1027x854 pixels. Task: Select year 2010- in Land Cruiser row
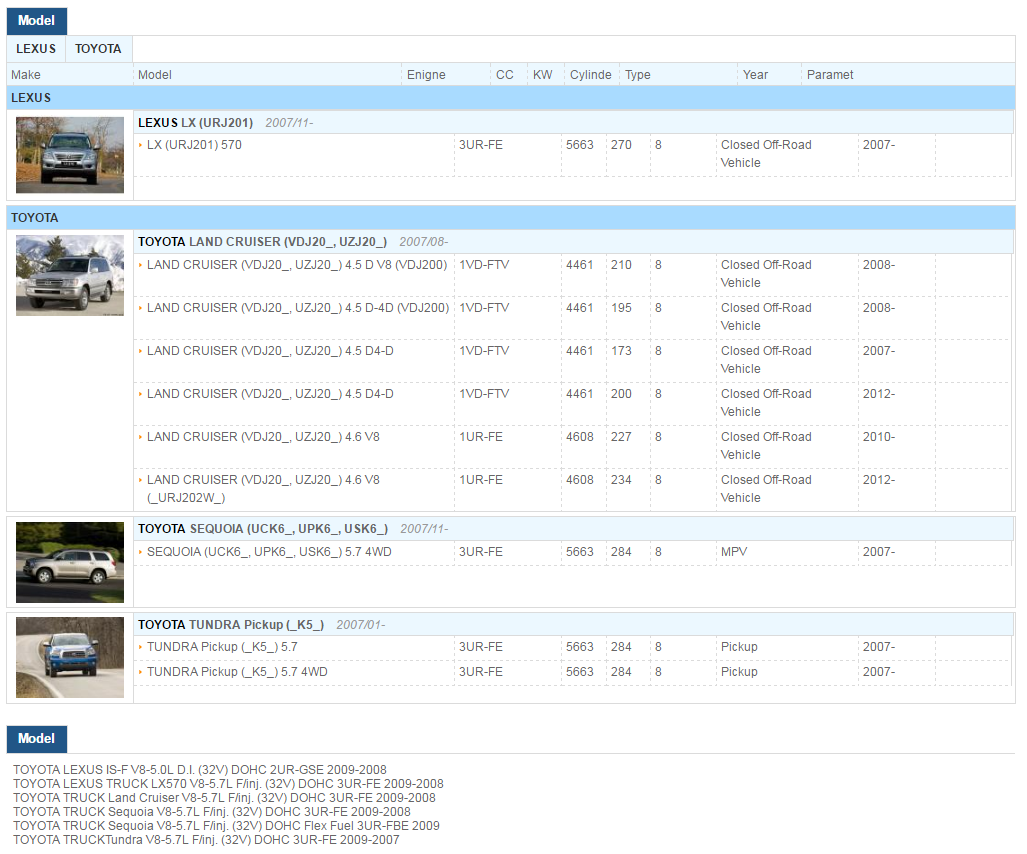[878, 437]
